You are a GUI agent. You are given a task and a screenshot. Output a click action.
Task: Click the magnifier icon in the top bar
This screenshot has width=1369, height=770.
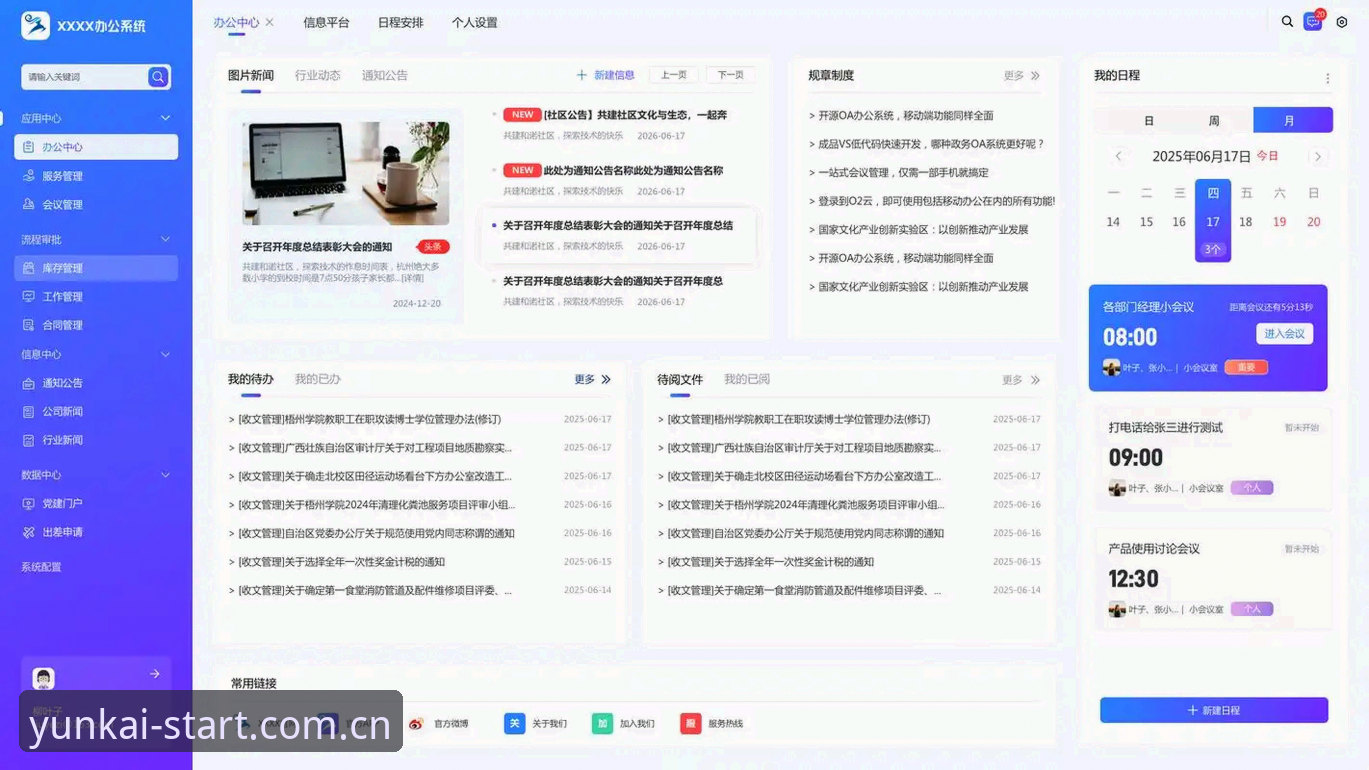click(x=1287, y=21)
